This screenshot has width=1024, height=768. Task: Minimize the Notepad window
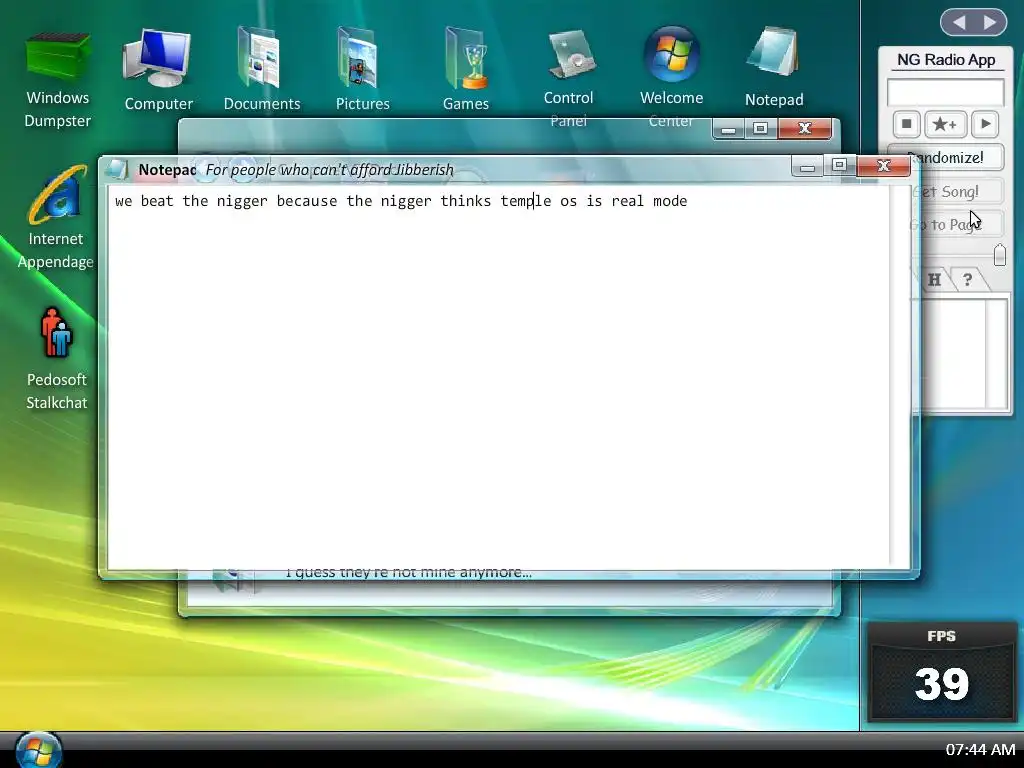(807, 167)
